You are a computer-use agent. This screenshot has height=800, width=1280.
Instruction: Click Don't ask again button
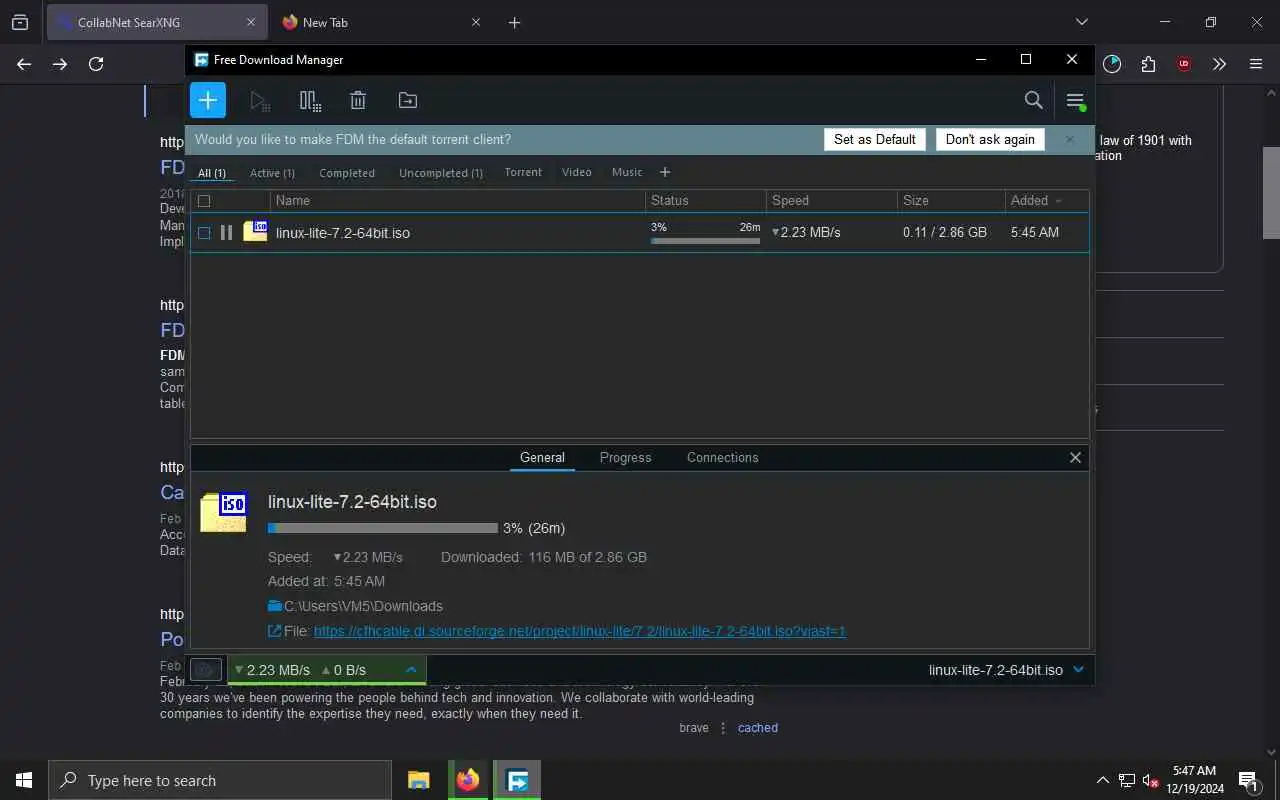(990, 139)
